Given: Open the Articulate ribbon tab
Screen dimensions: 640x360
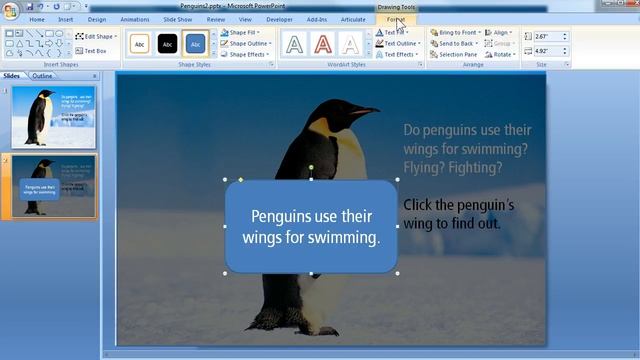Looking at the screenshot, I should (353, 20).
